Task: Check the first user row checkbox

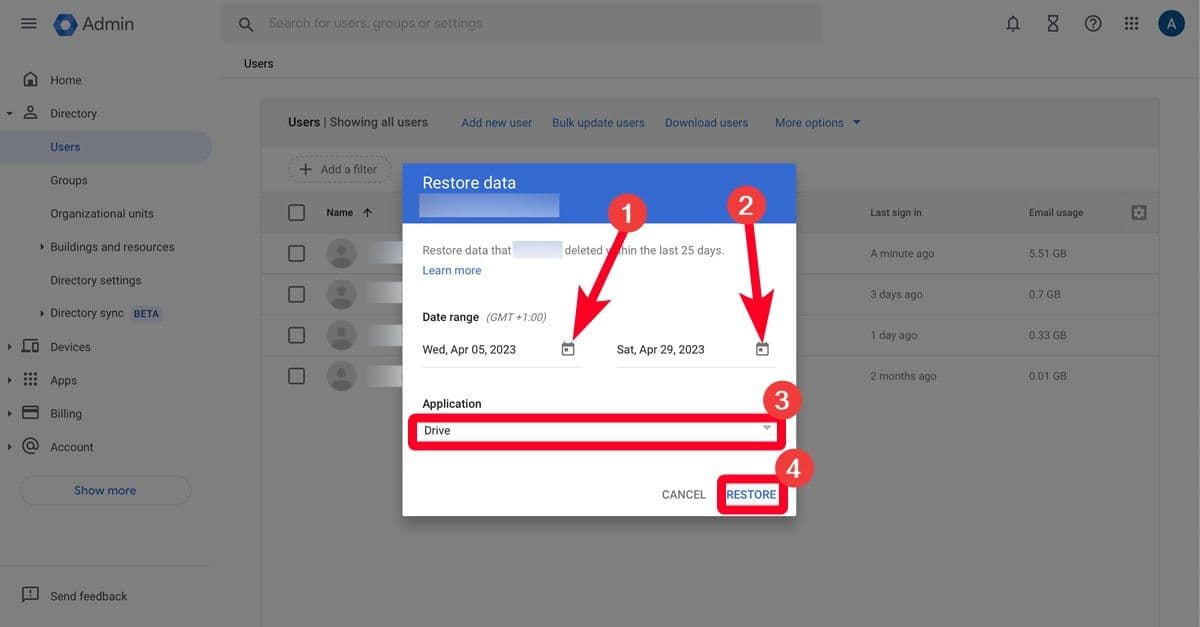Action: click(296, 253)
